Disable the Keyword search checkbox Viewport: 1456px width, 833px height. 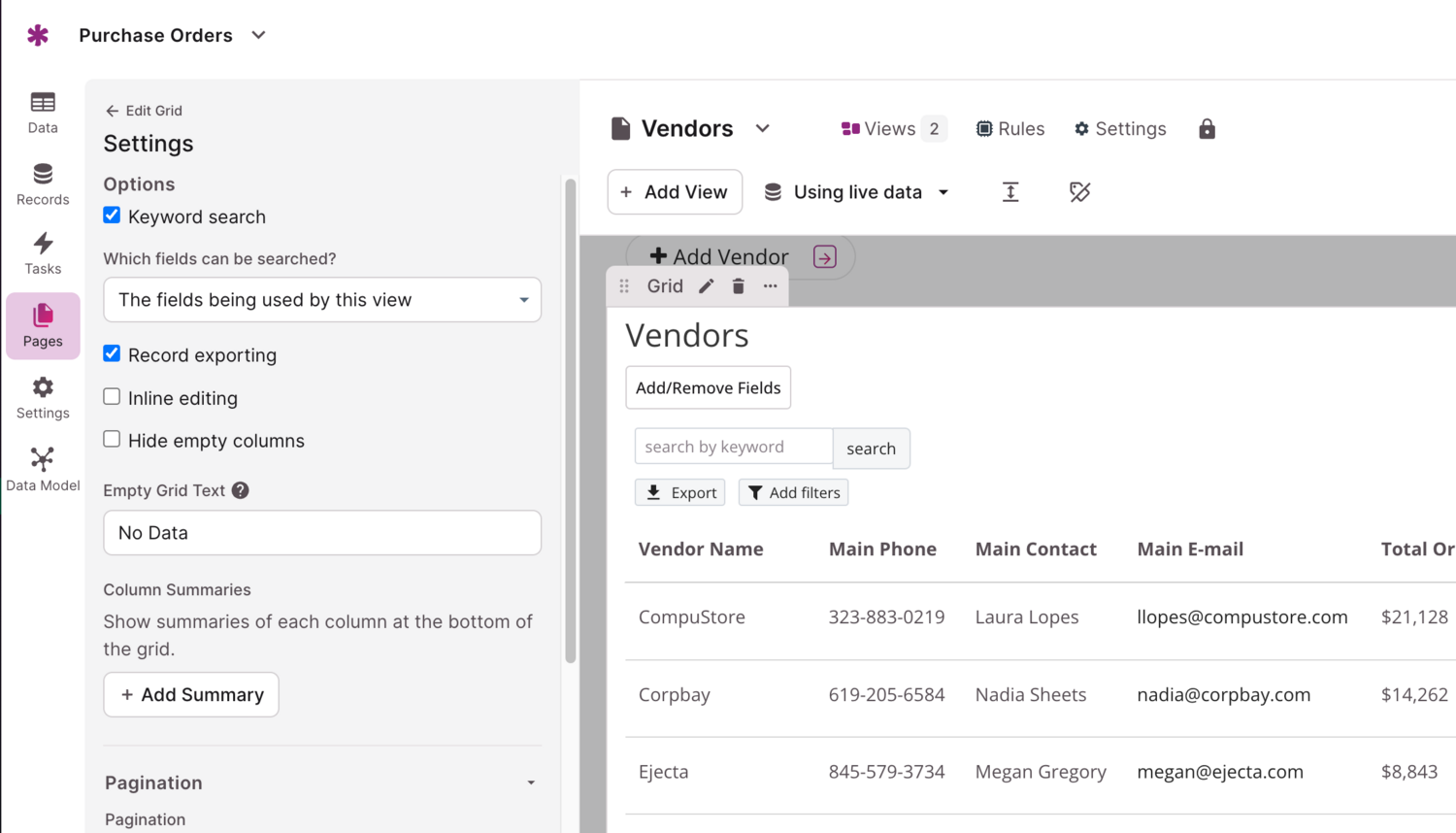click(113, 216)
